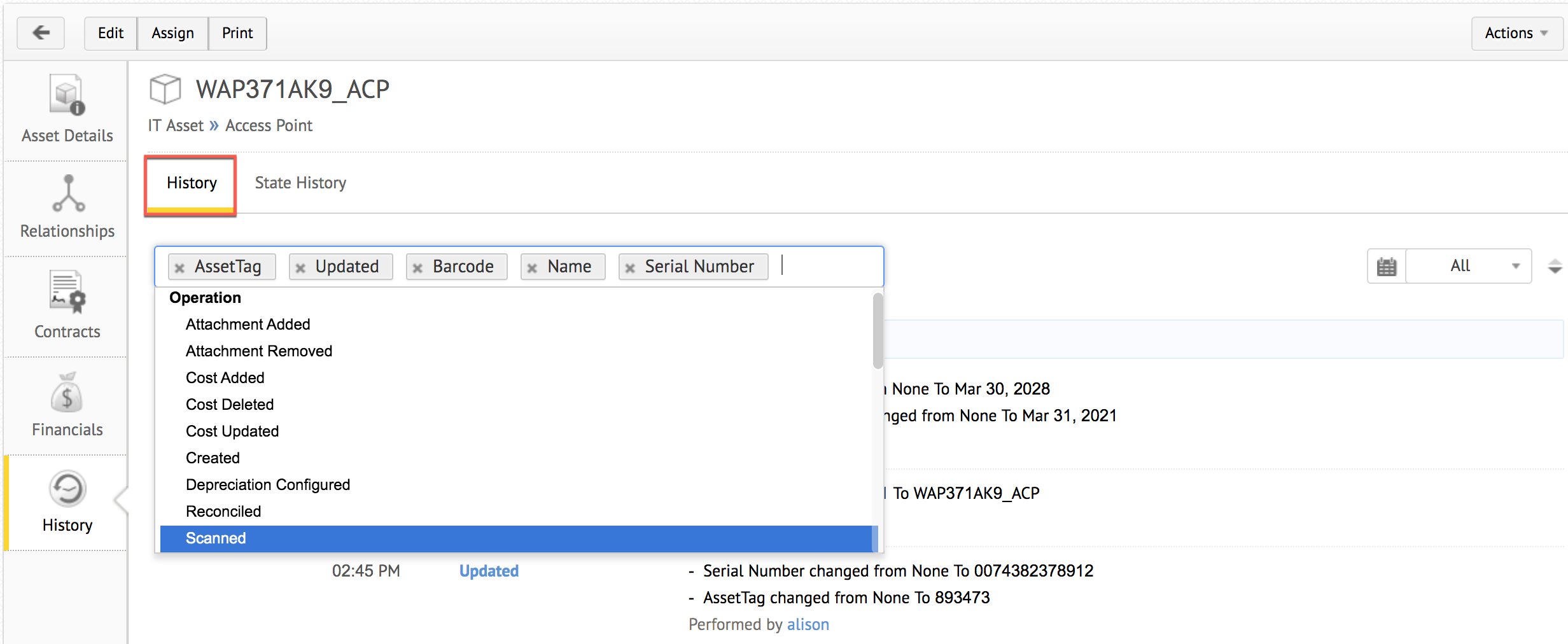The image size is (1568, 644).
Task: Expand the Actions dropdown menu
Action: pos(1516,33)
